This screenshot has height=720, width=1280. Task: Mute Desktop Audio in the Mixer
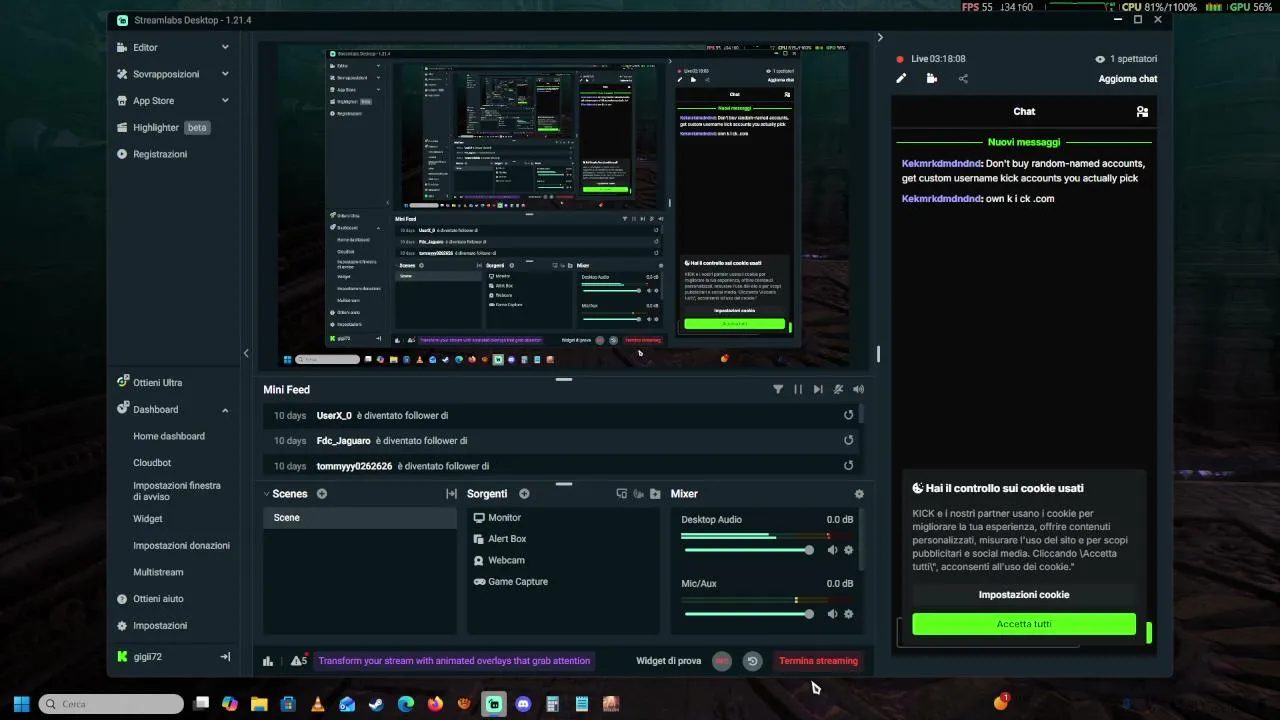[832, 550]
